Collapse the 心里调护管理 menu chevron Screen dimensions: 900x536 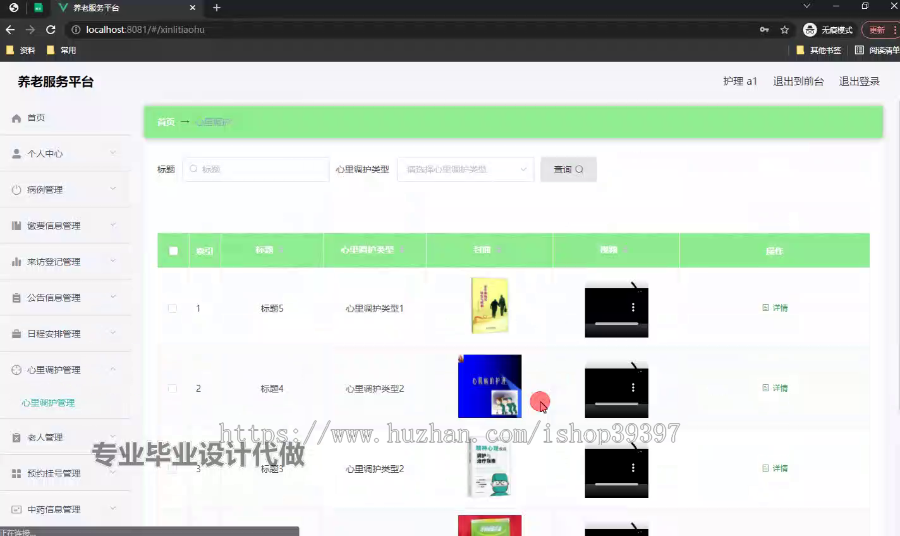pyautogui.click(x=113, y=369)
